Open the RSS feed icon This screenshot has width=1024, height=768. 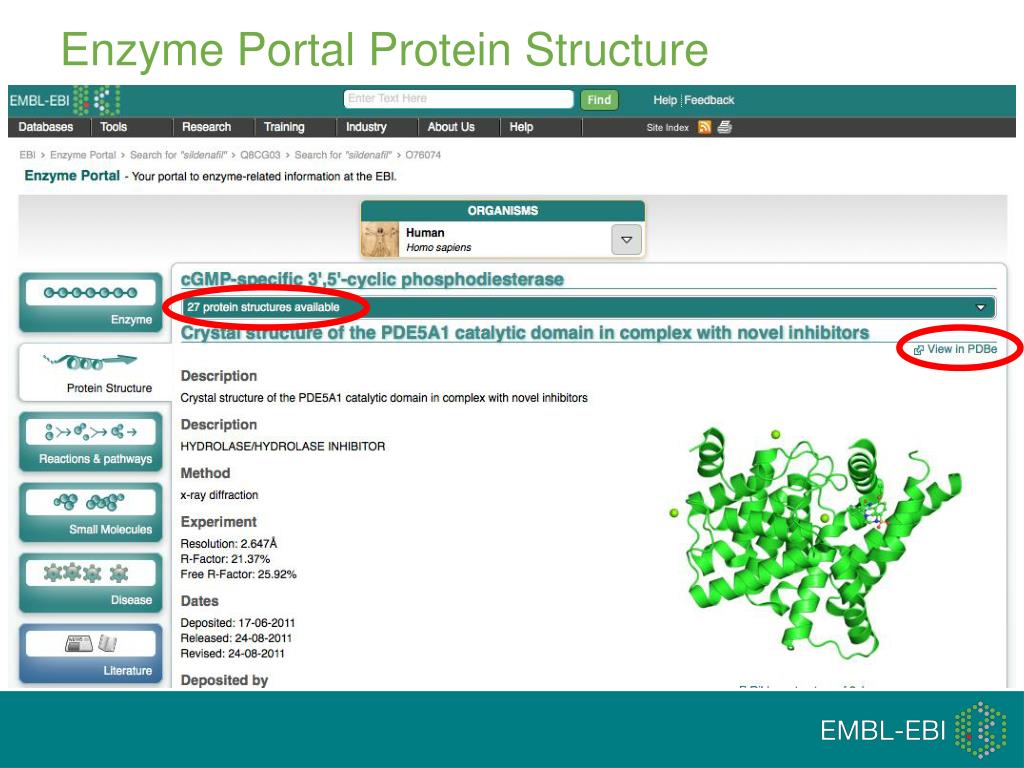704,127
